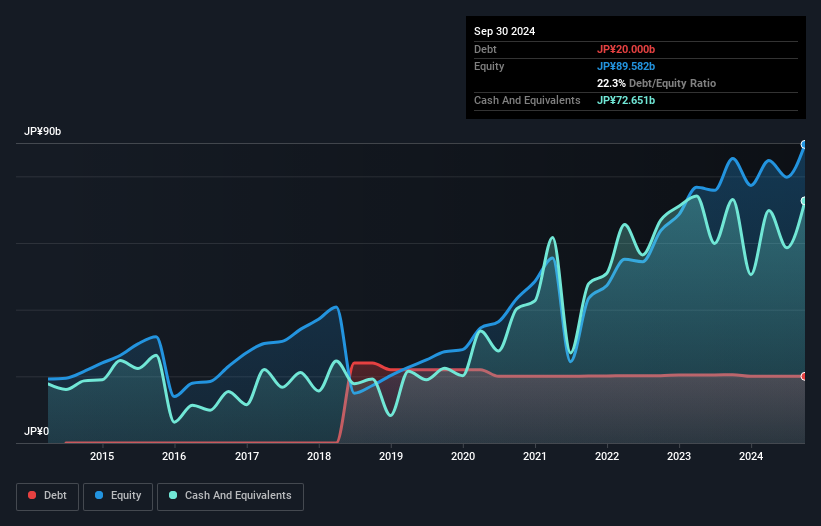821x526 pixels.
Task: Click the red Debt endpoint marker on the chart
Action: tap(804, 376)
